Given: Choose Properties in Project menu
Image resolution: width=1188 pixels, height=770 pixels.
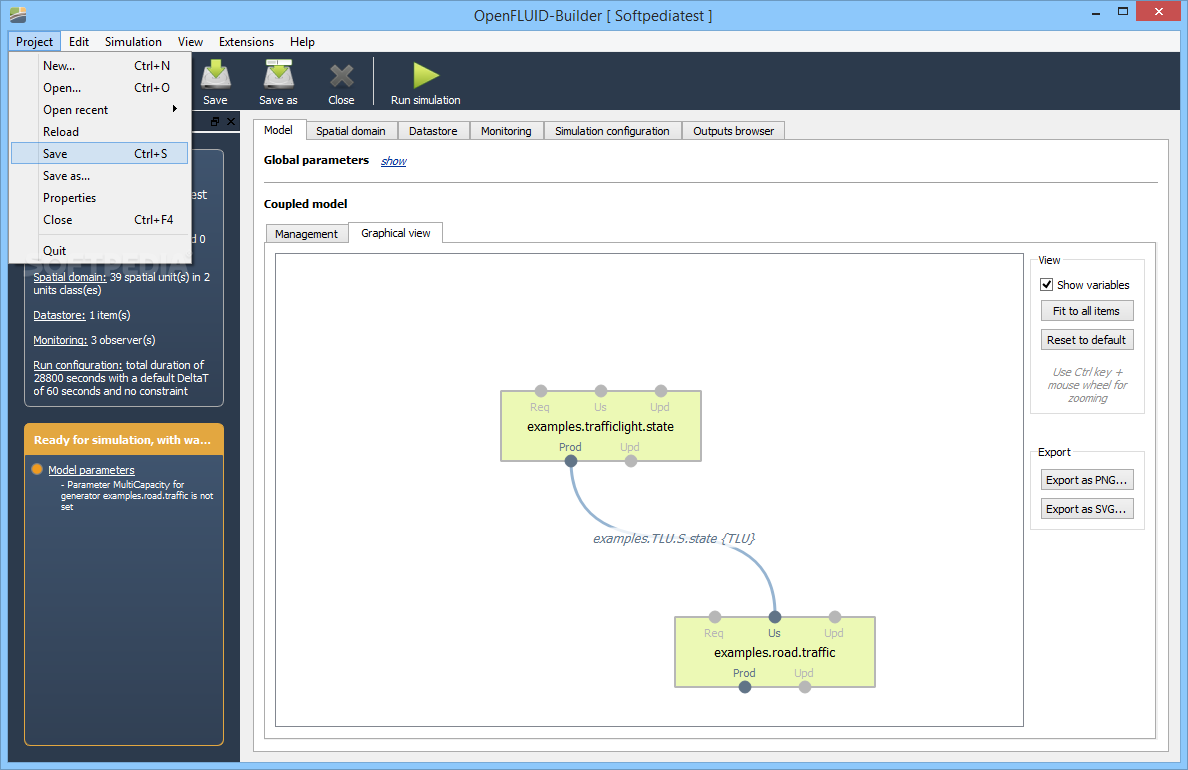Looking at the screenshot, I should tap(100, 198).
